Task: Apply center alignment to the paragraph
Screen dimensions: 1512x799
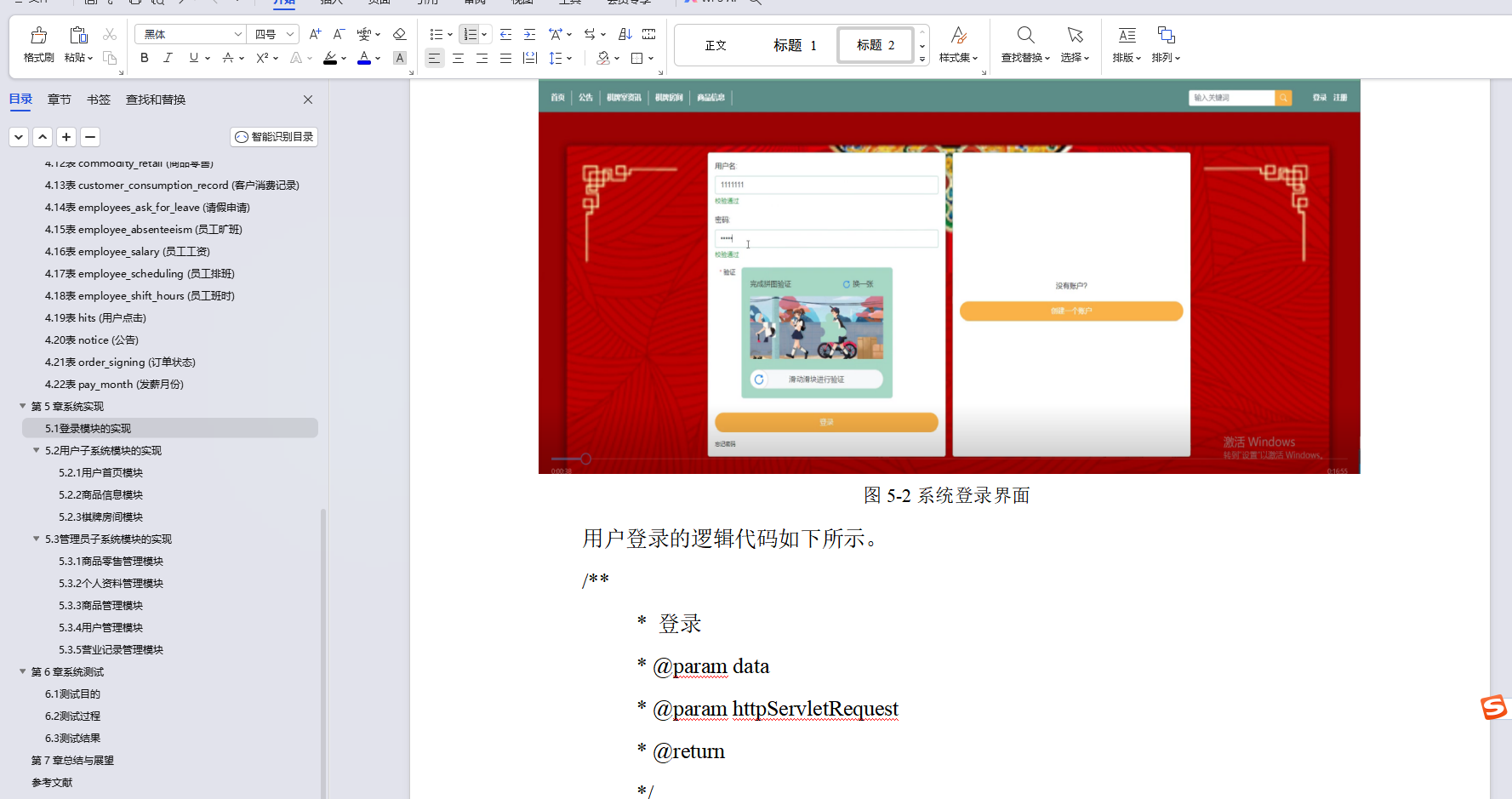Action: click(458, 58)
